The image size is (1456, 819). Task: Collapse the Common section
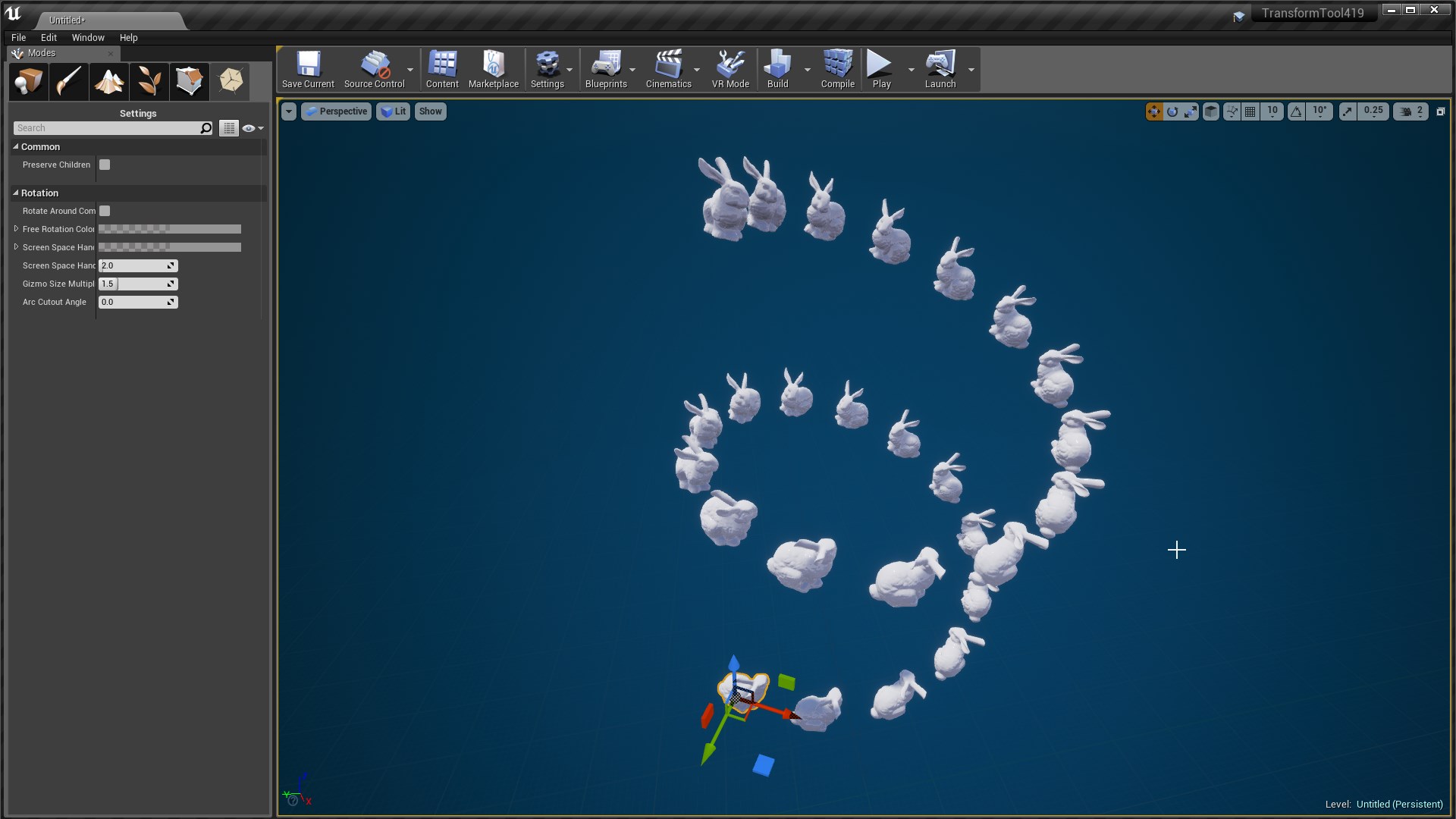point(15,146)
